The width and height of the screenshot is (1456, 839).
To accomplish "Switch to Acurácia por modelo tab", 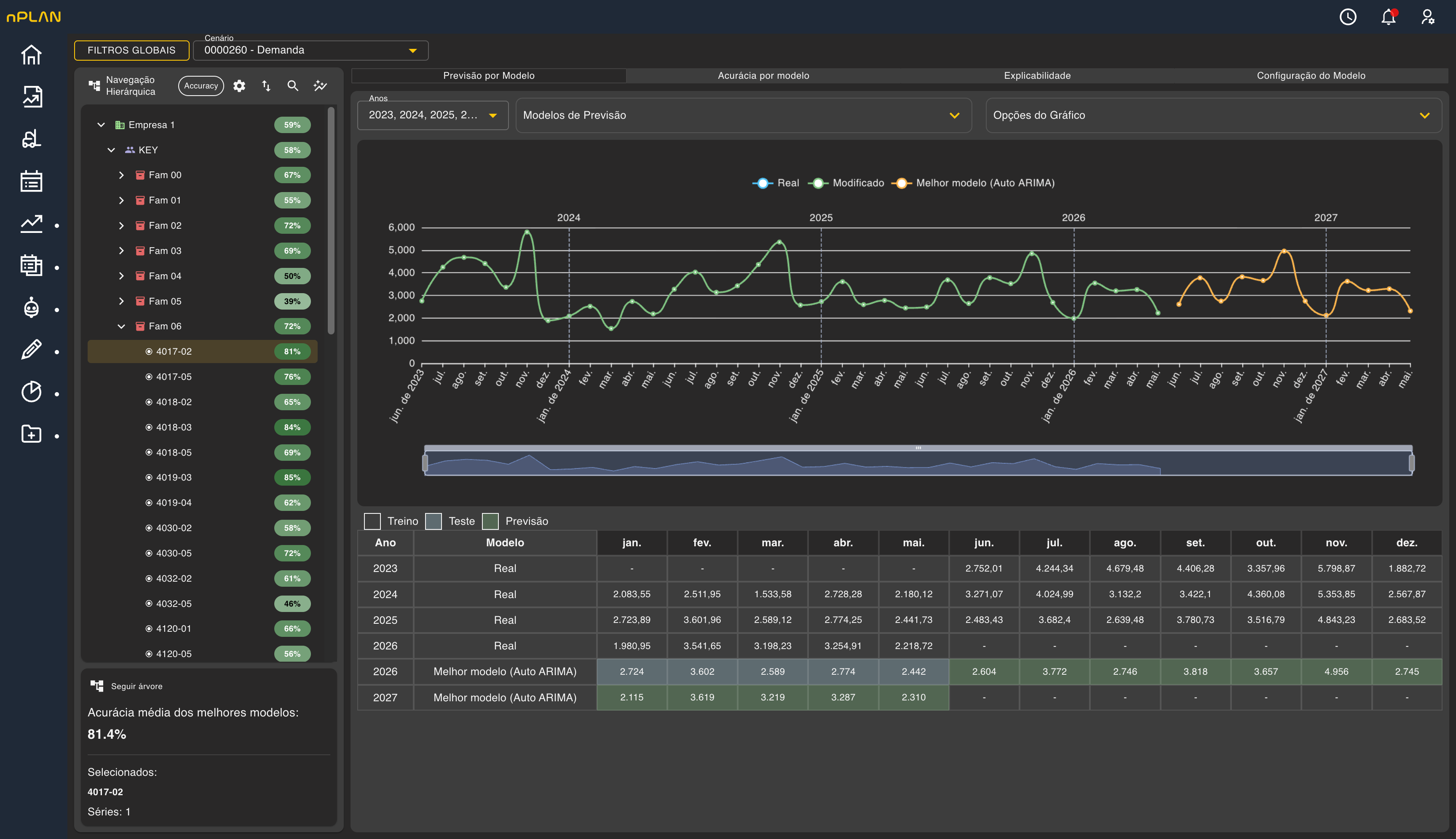I will click(x=763, y=75).
